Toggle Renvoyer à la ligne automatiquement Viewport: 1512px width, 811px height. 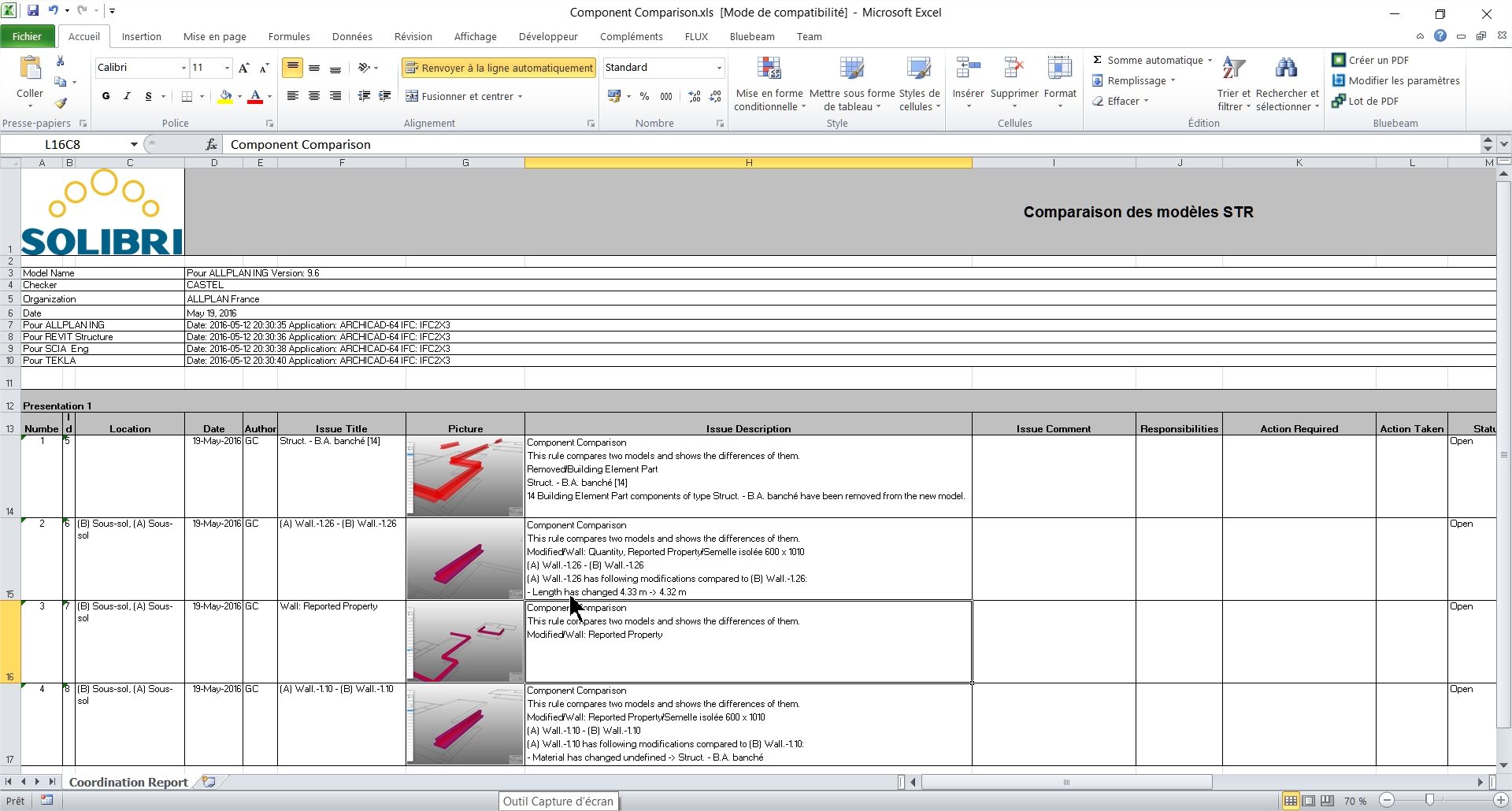[498, 68]
